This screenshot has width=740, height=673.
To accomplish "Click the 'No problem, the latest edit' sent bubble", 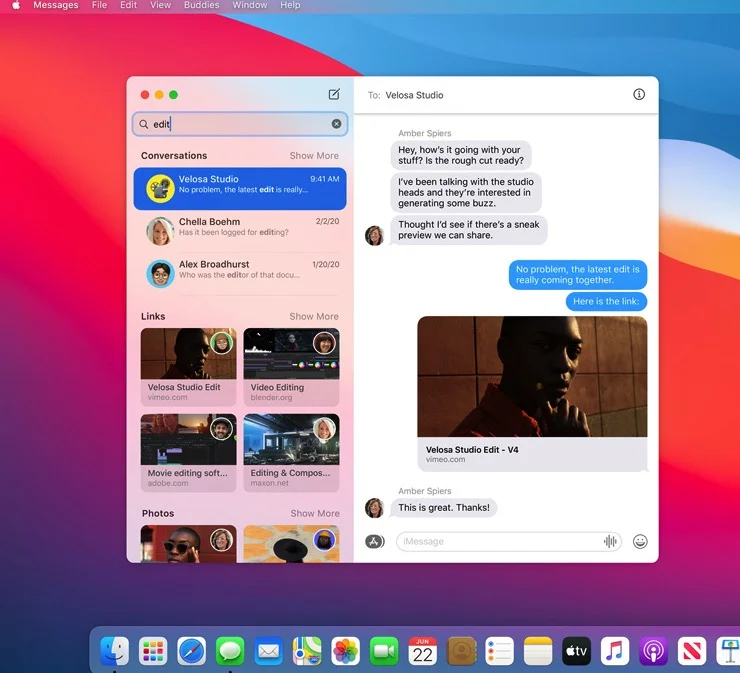I will (578, 275).
